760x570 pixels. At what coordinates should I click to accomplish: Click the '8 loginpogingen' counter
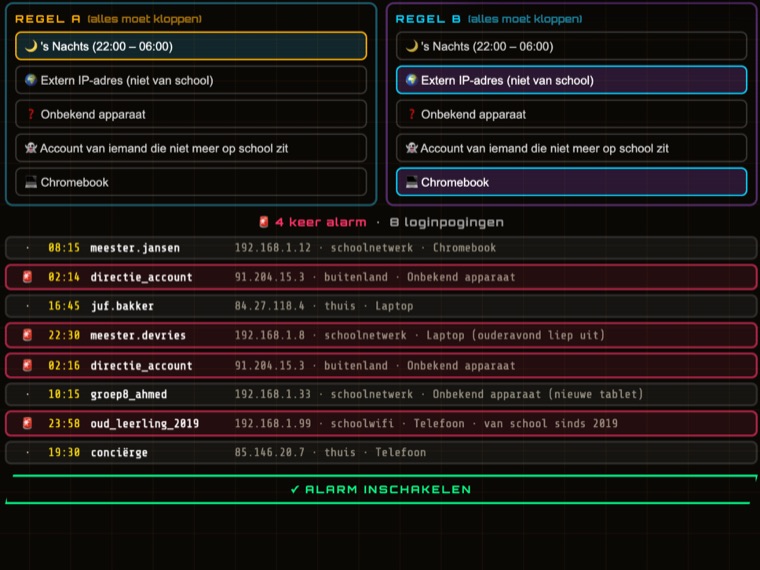447,222
